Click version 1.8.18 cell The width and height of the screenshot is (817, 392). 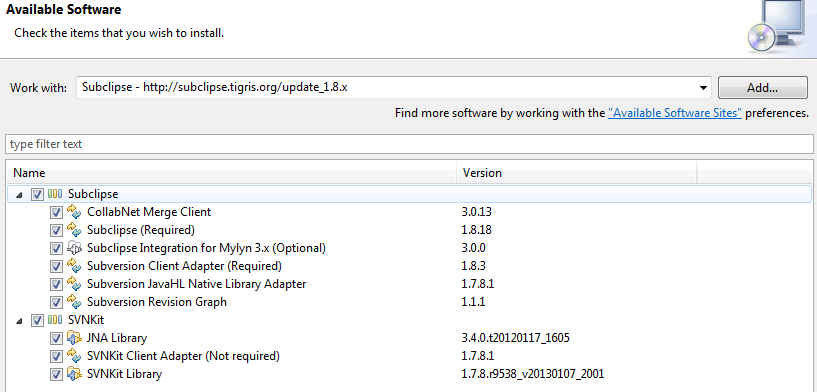(x=477, y=230)
